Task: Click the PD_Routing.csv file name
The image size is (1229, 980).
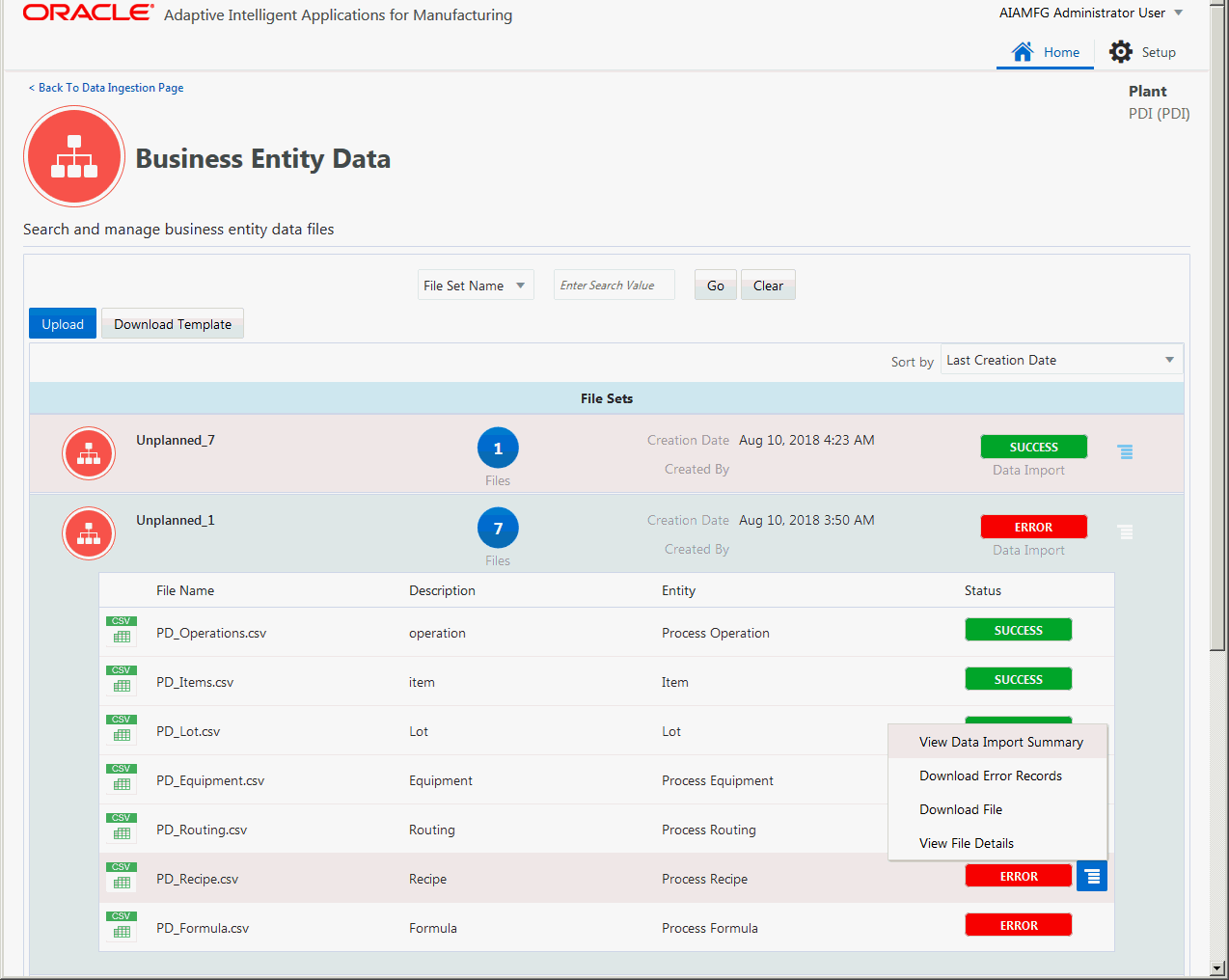Action: (202, 830)
